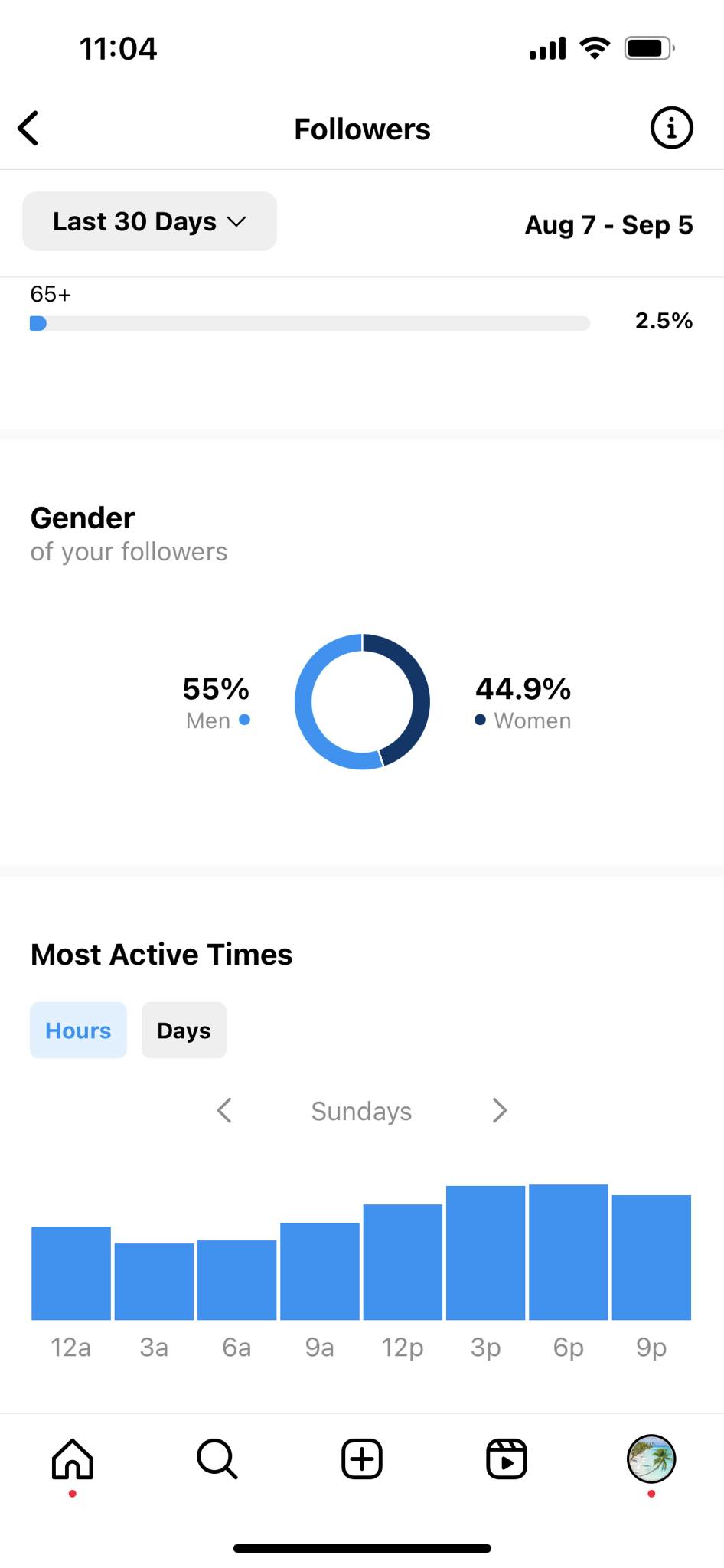Go to the Home feed icon
The width and height of the screenshot is (724, 1568).
72,1459
